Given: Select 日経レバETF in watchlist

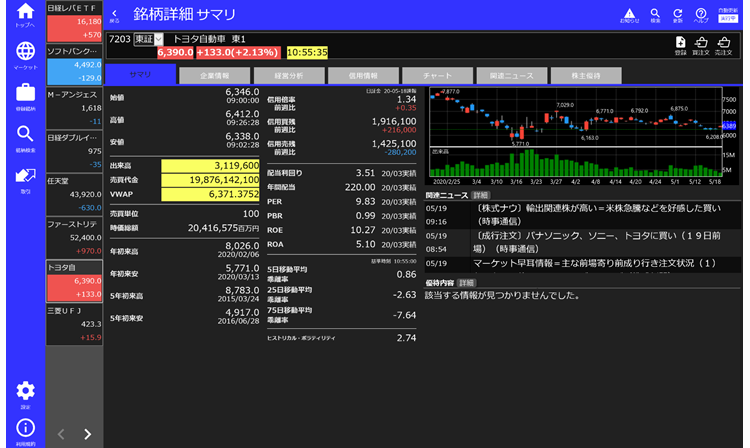Looking at the screenshot, I should [74, 22].
